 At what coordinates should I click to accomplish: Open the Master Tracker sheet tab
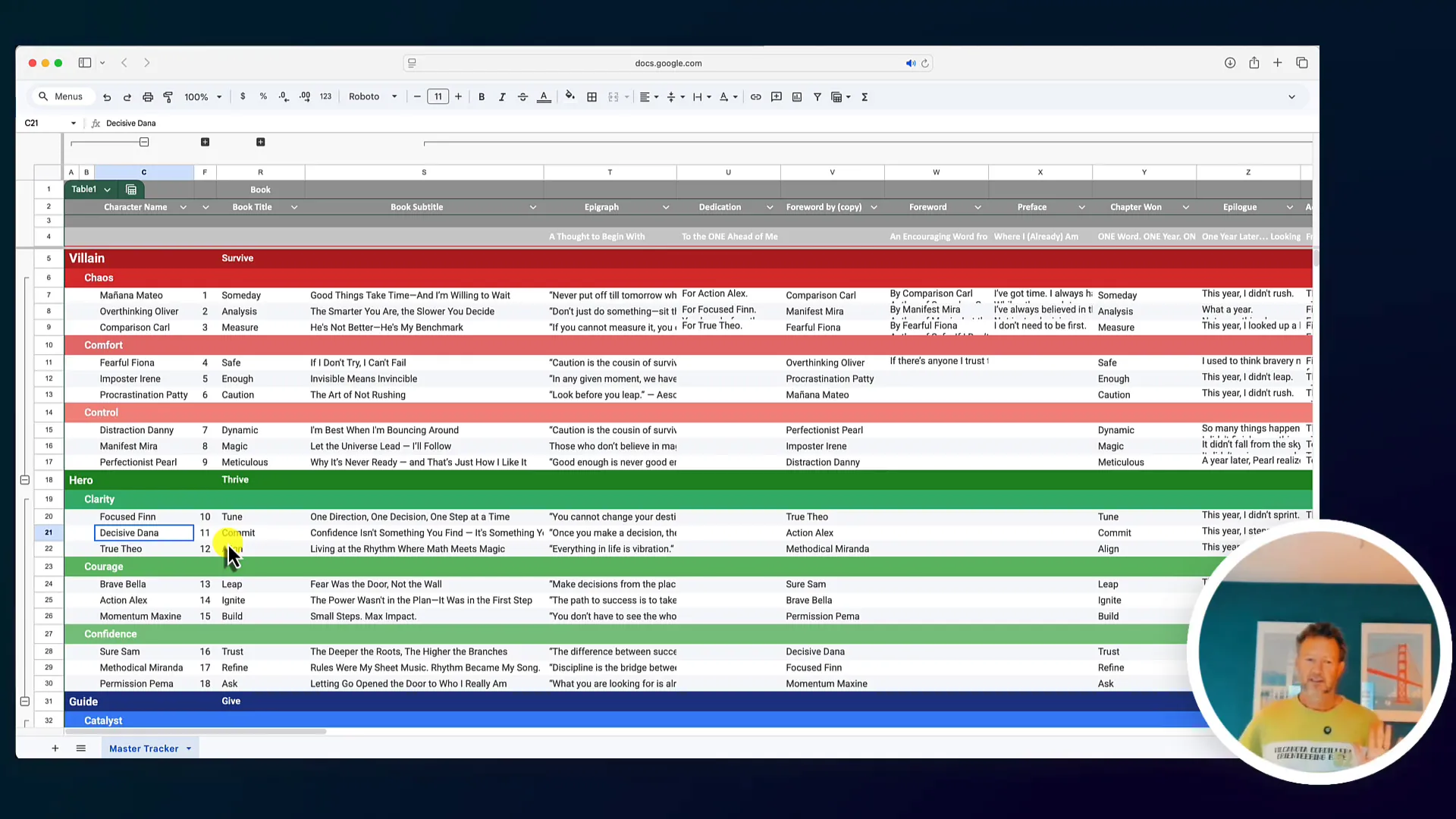[x=143, y=748]
